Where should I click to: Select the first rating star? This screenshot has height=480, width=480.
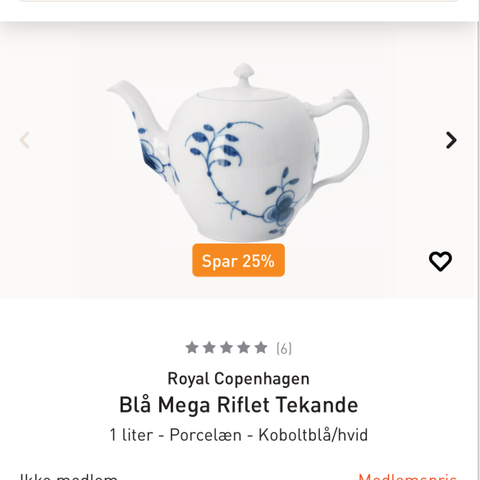coord(192,348)
